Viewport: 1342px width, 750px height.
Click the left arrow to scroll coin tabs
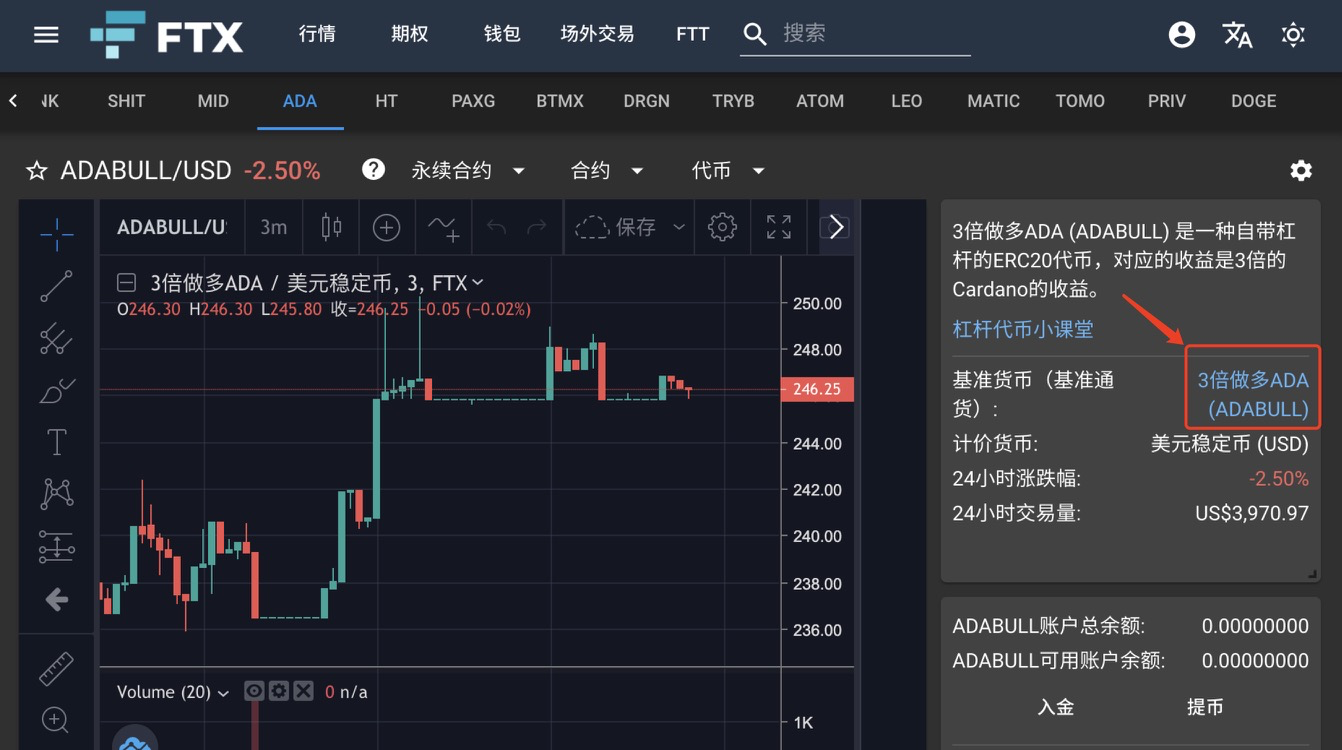tap(13, 100)
